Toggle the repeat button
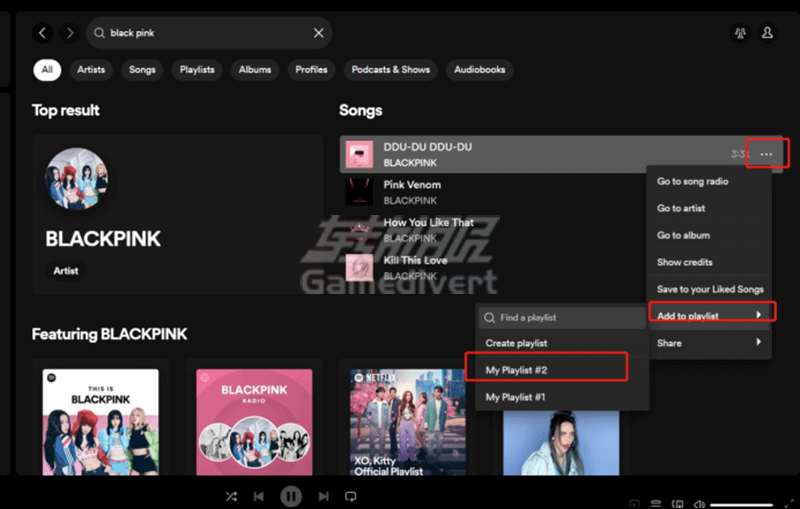Screen dimensions: 800x509 click(351, 496)
